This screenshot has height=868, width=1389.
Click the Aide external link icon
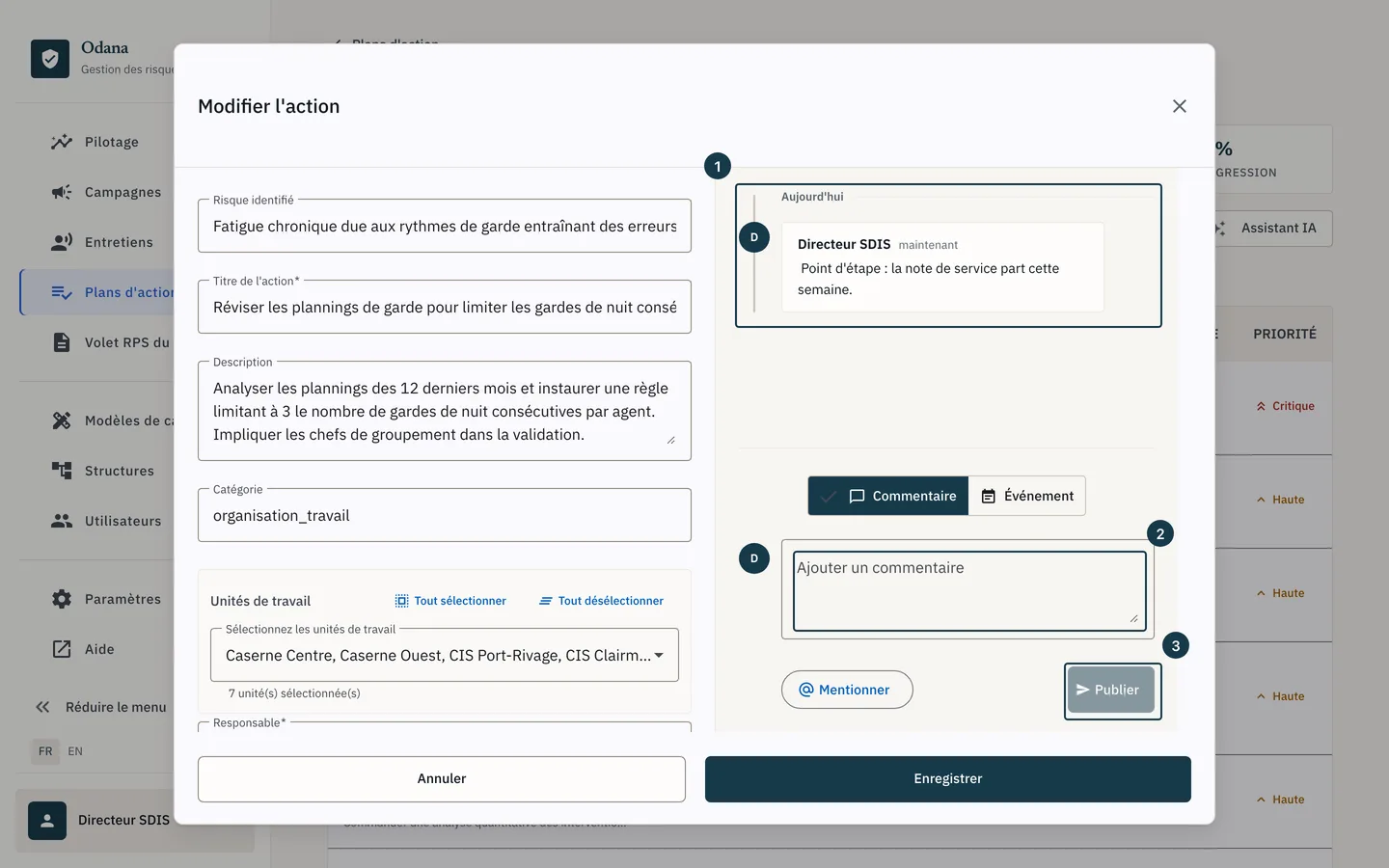(62, 649)
